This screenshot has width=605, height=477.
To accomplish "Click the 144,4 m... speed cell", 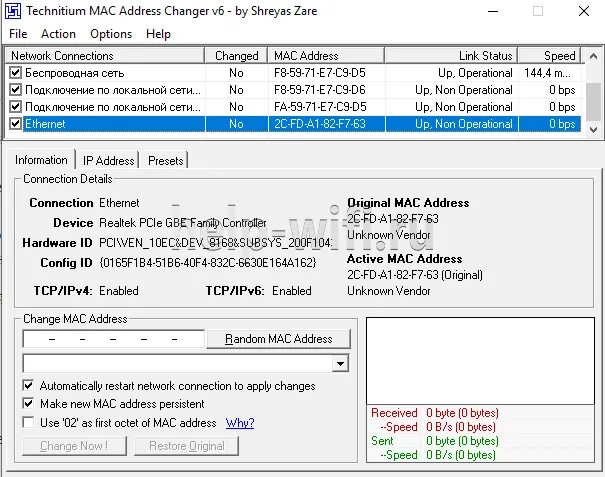I will 548,73.
